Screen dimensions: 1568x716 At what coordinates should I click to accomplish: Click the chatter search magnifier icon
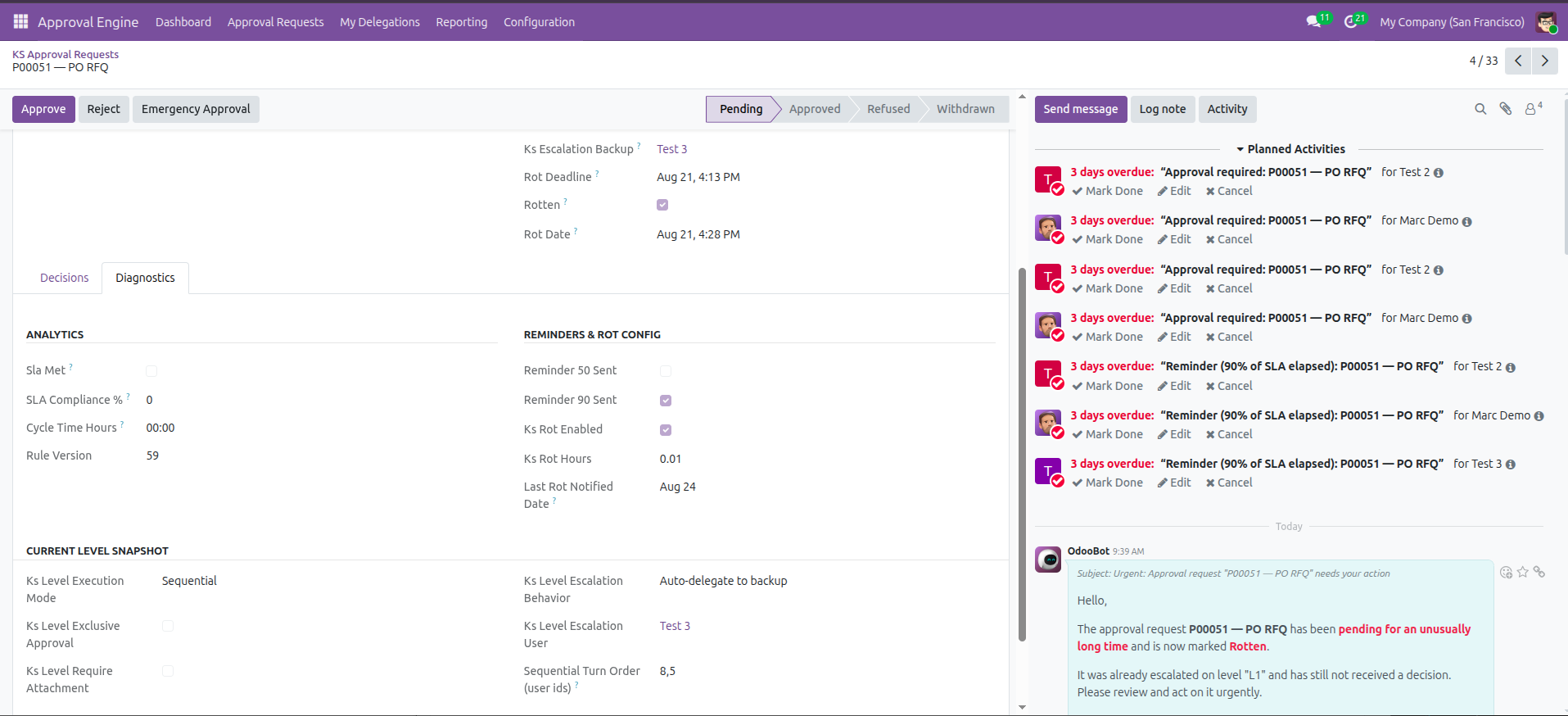coord(1480,109)
